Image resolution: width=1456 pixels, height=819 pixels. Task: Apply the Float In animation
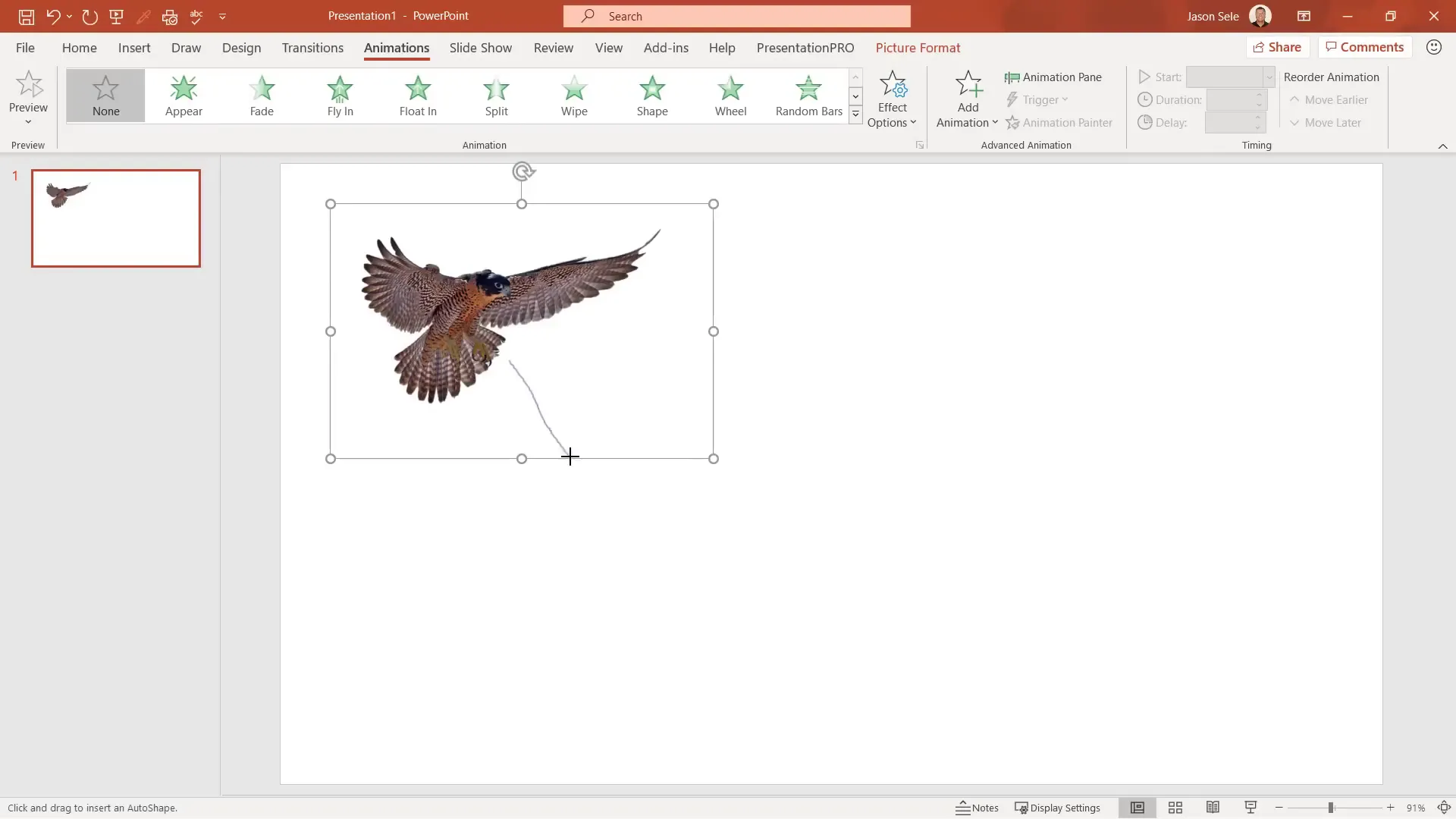418,96
